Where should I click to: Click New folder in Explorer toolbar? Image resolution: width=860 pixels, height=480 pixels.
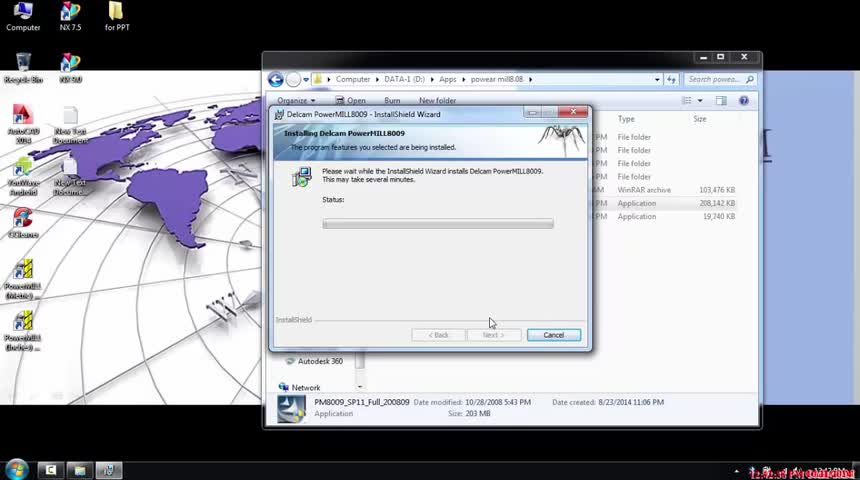(437, 100)
